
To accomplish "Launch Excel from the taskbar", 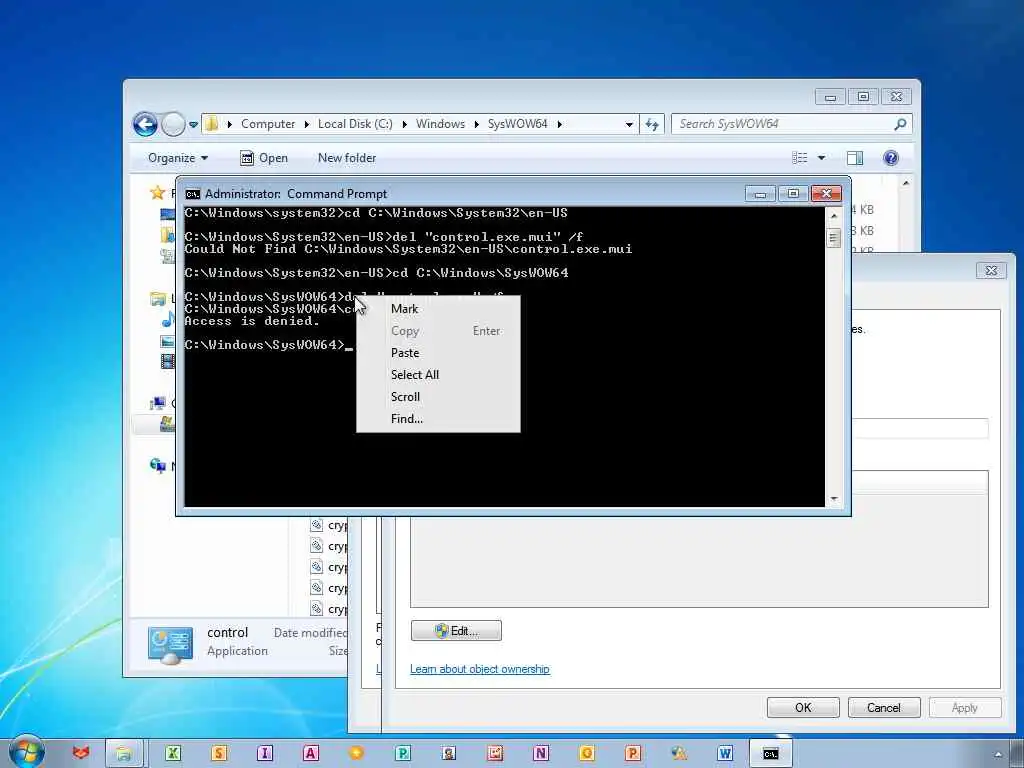I will pos(172,753).
